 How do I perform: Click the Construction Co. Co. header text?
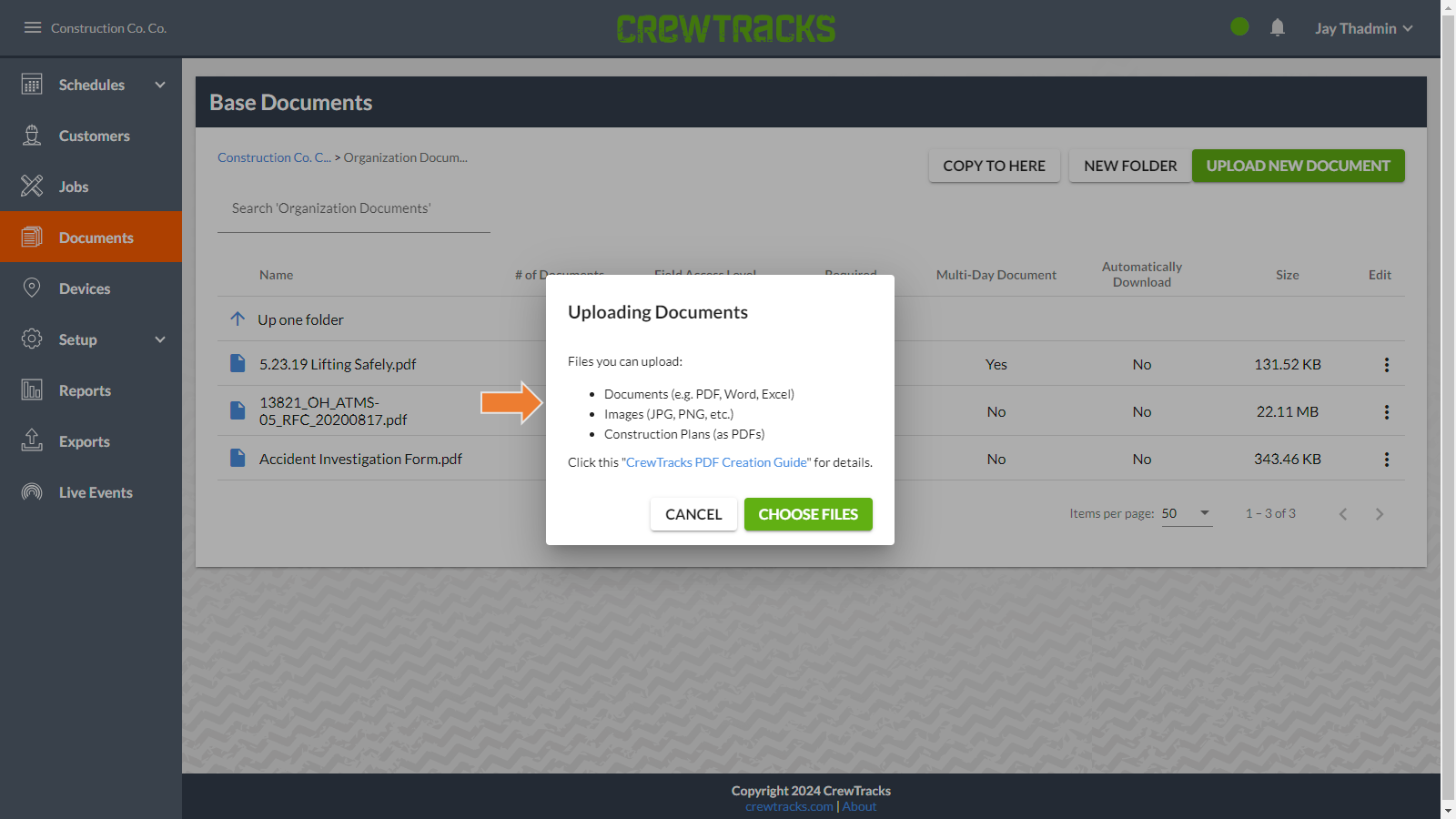108,28
